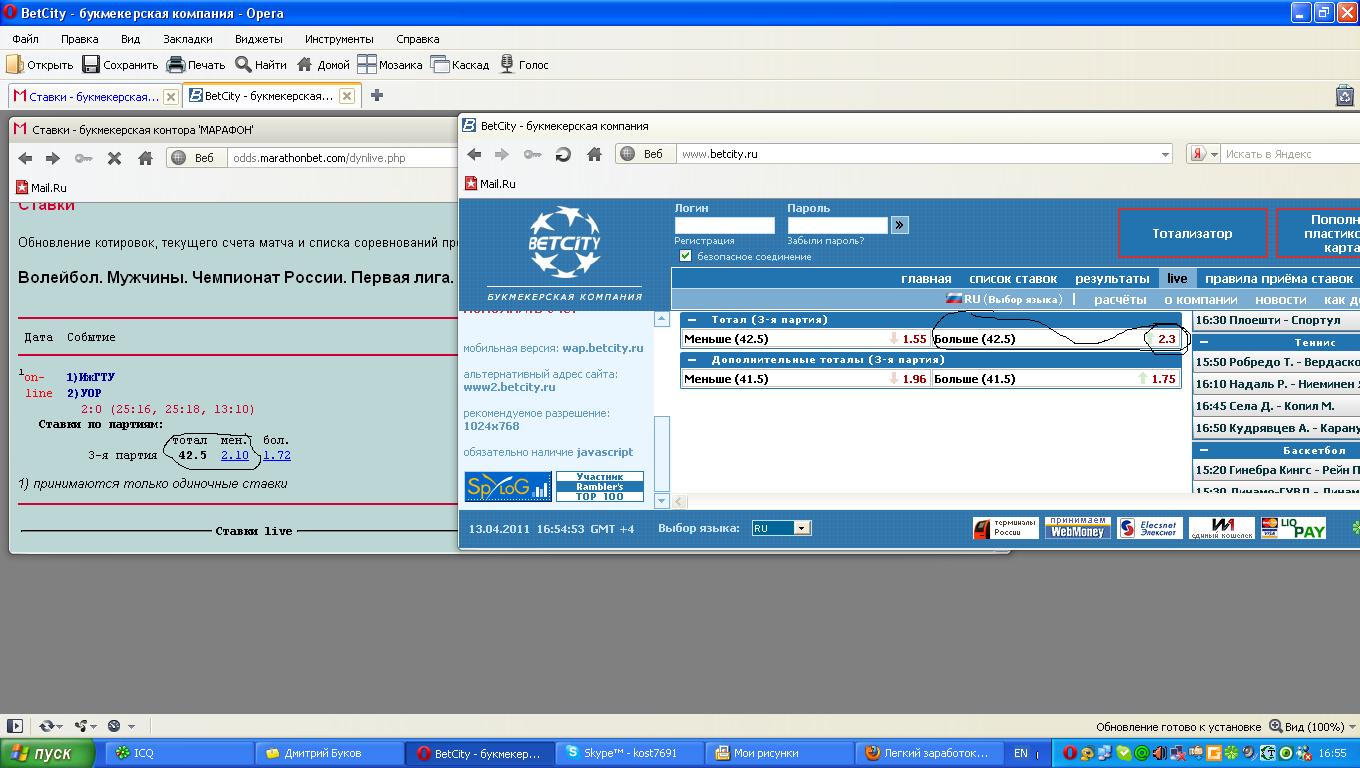Click the password wand key in BetCity window
Viewport: 1360px width, 768px height.
(532, 154)
